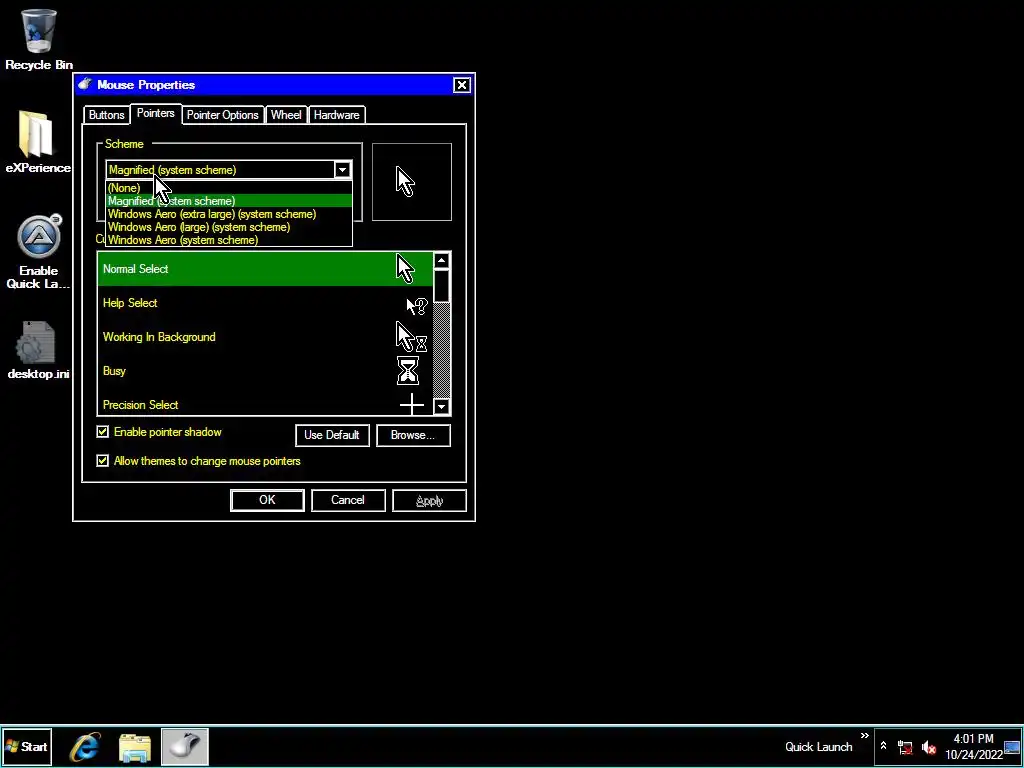1024x768 pixels.
Task: Click the mouse icon in the title bar
Action: (x=85, y=84)
